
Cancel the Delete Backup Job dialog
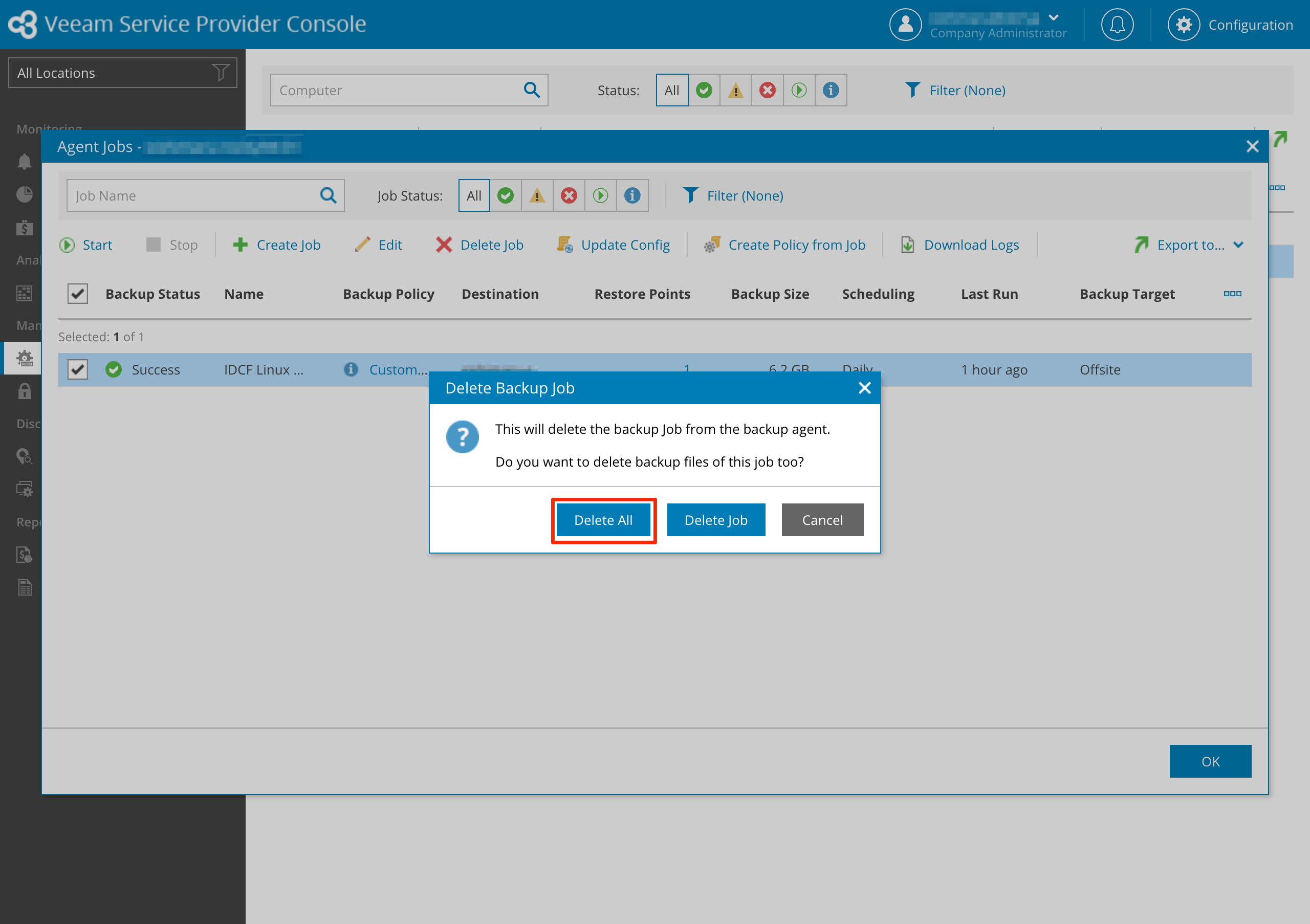(822, 520)
